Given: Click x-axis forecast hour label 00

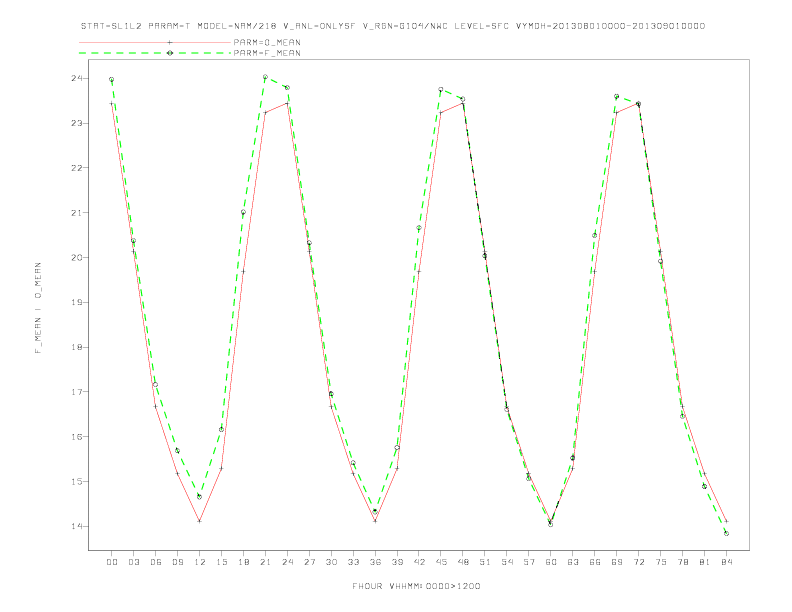Looking at the screenshot, I should pyautogui.click(x=112, y=562).
